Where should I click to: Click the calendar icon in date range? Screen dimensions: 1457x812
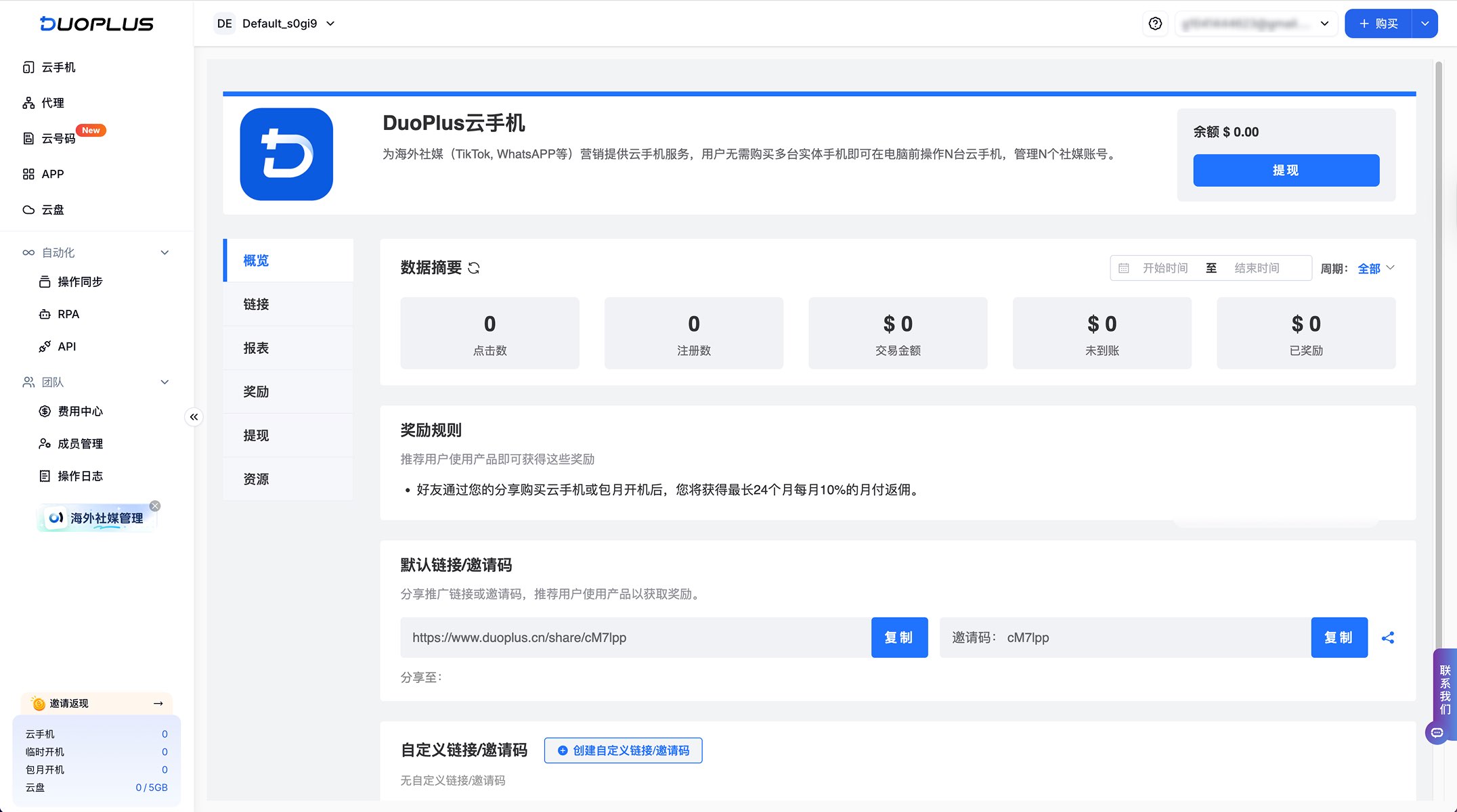[x=1124, y=268]
